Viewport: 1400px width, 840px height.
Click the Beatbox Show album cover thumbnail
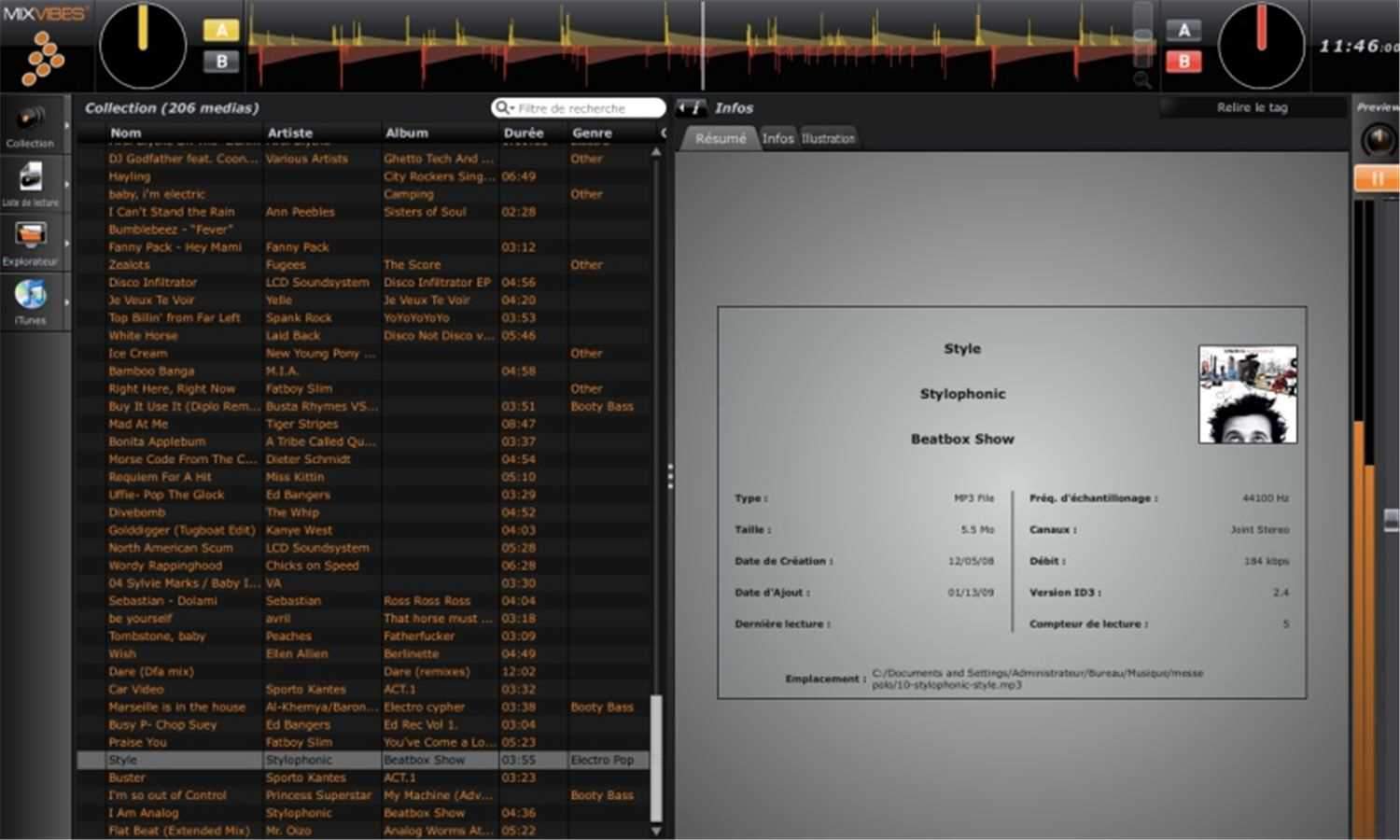[x=1248, y=394]
